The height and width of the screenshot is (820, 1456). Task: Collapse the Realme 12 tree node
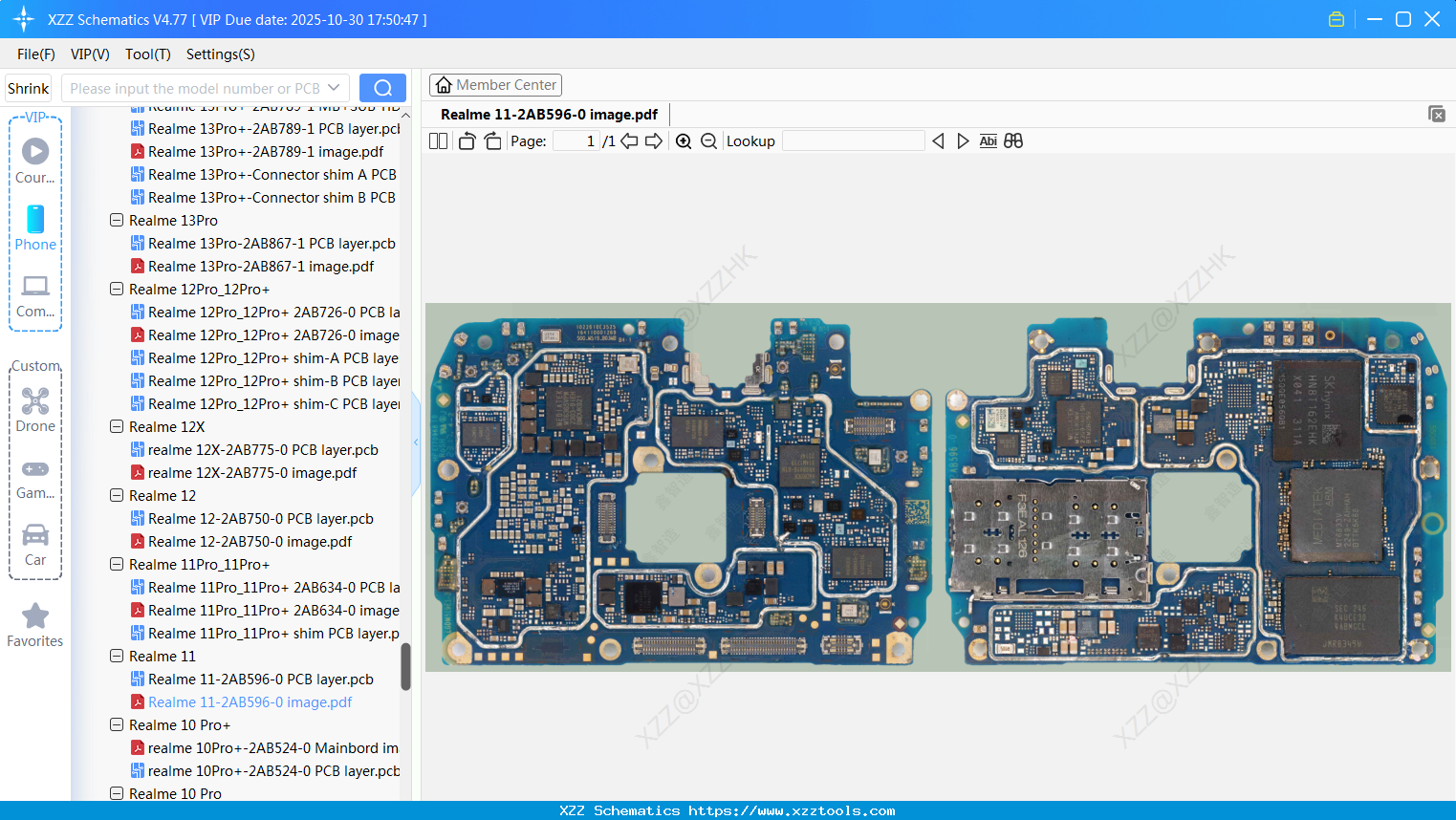(x=117, y=495)
